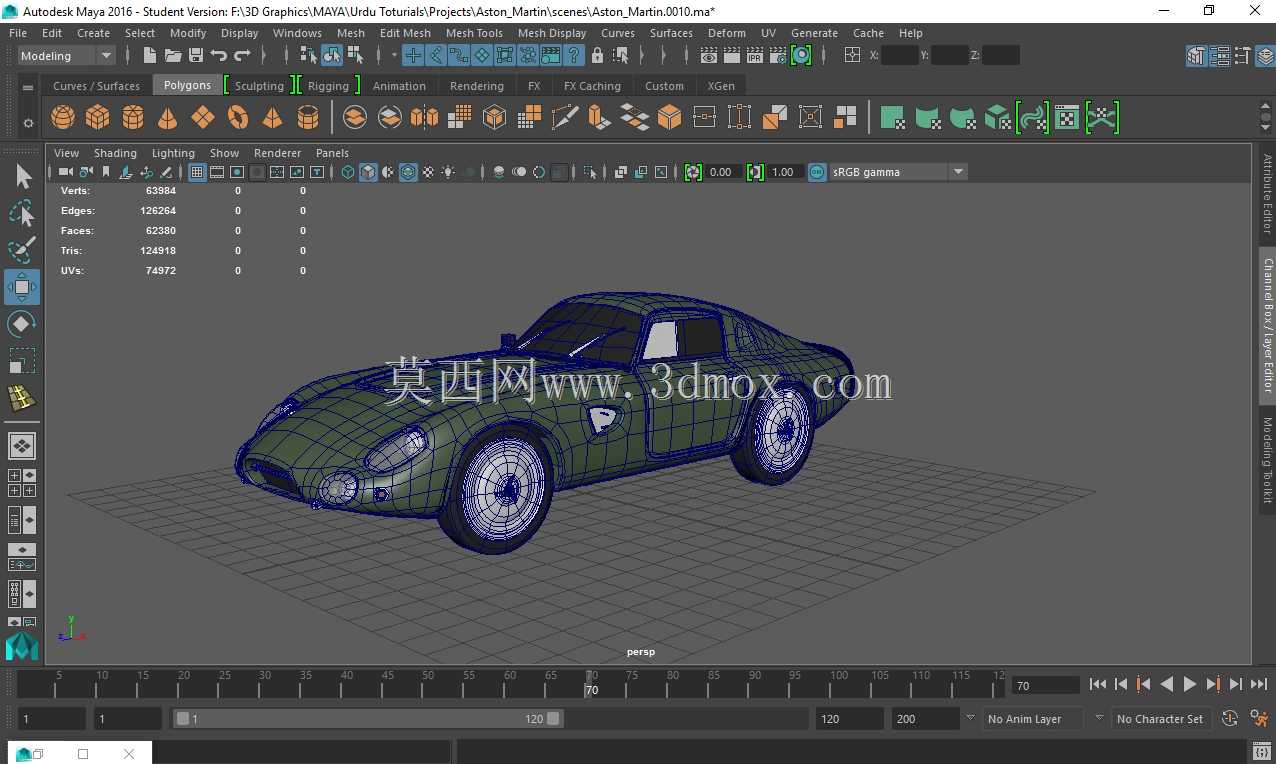Create a polygon sphere from the shelf

(x=63, y=118)
